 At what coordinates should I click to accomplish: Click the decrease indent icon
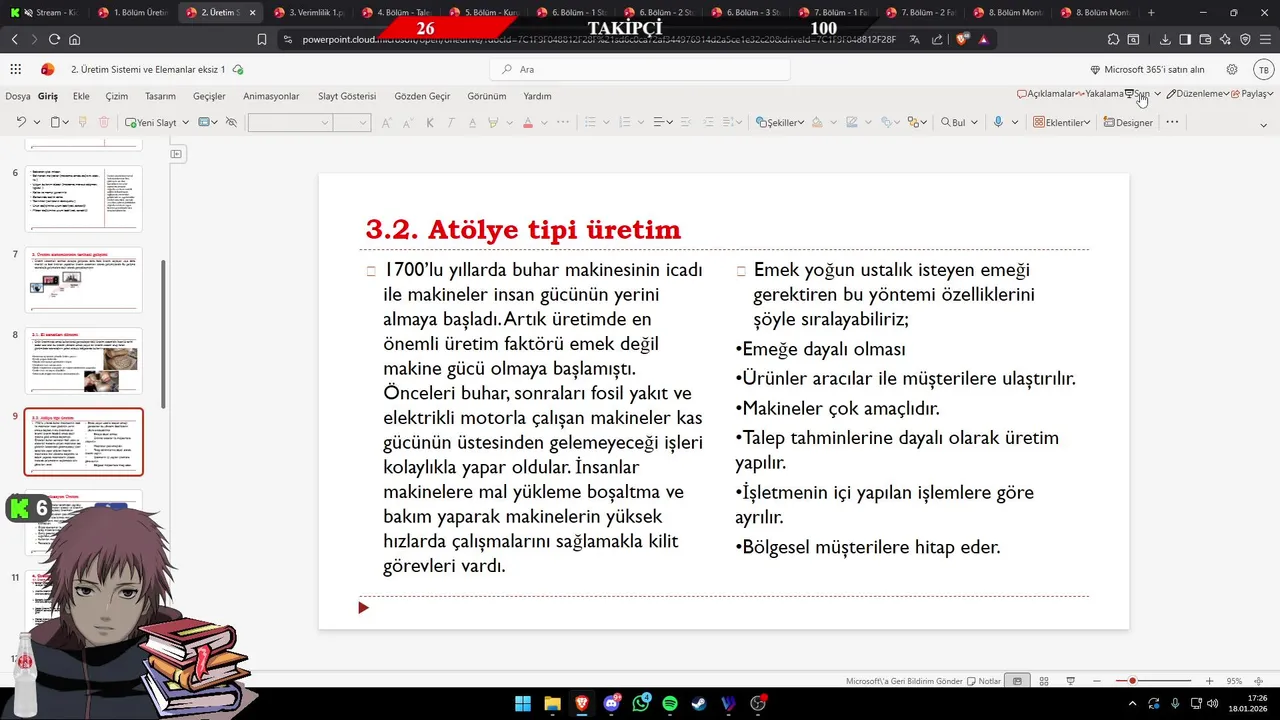click(685, 122)
